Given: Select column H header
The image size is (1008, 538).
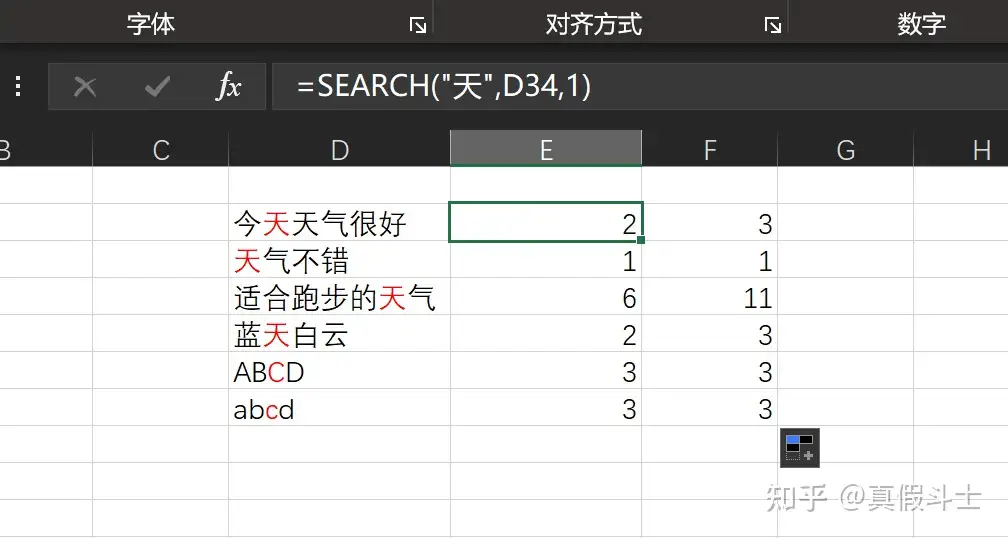Looking at the screenshot, I should click(980, 150).
